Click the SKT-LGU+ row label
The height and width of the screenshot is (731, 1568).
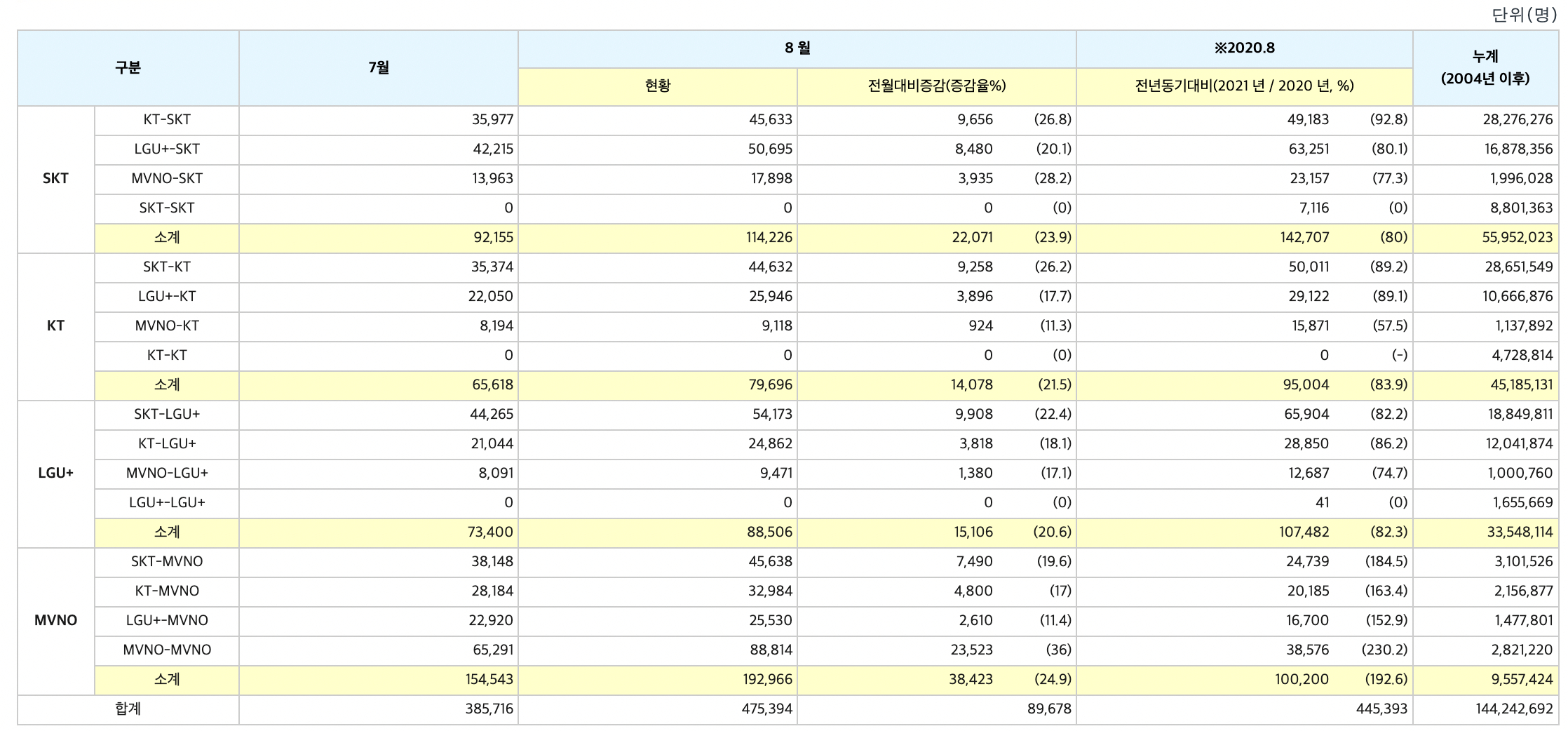(x=167, y=415)
